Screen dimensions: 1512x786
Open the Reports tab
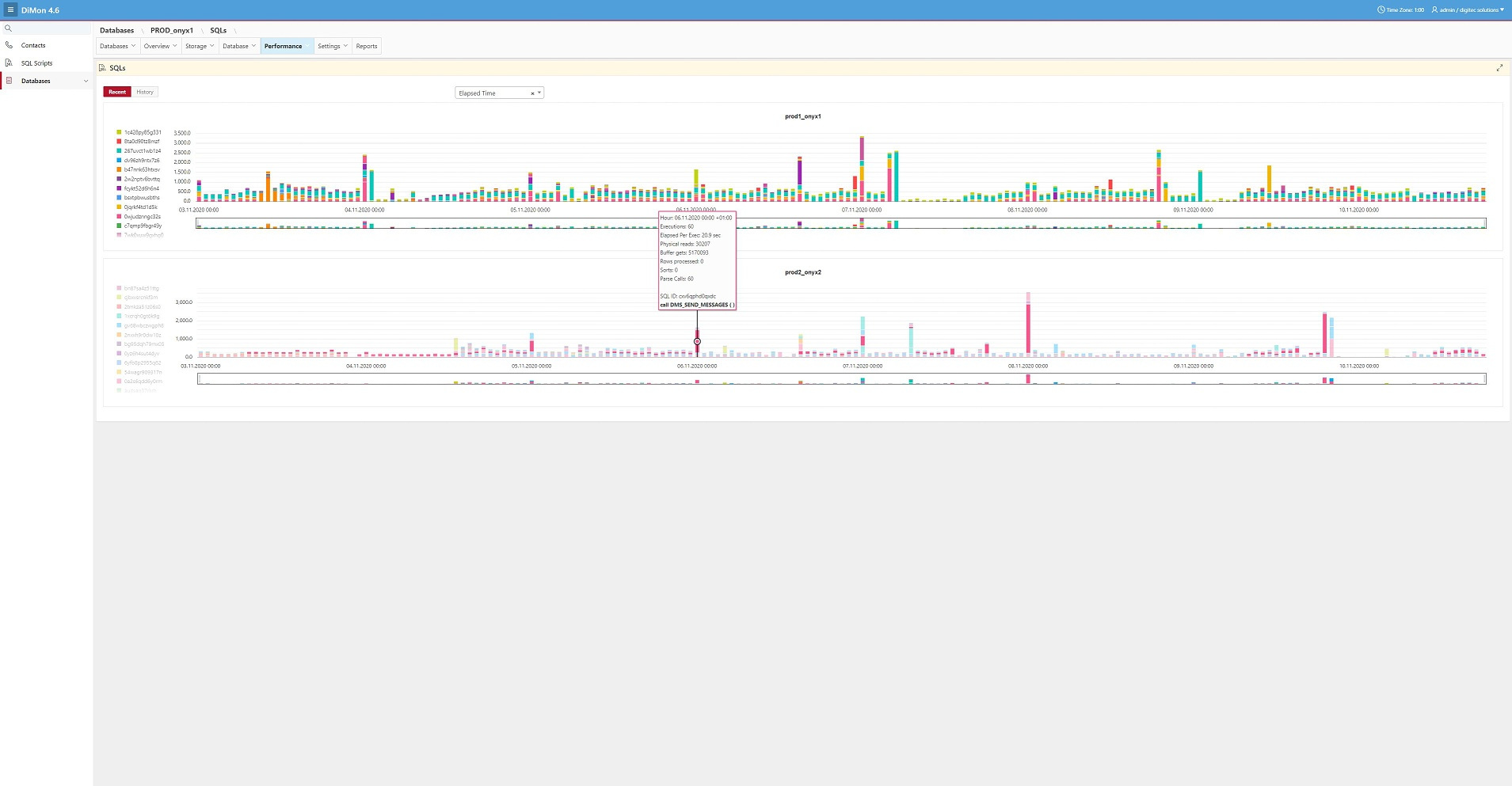click(x=366, y=46)
